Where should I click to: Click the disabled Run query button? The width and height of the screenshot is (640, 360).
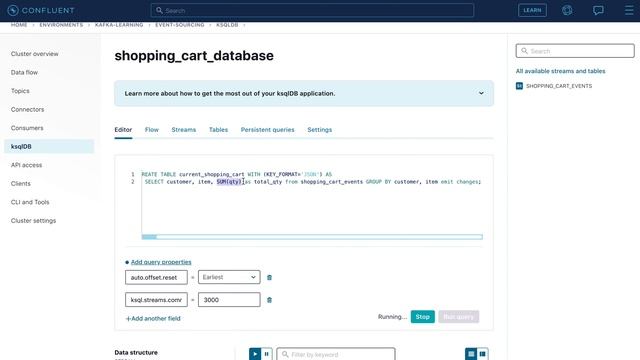point(459,317)
